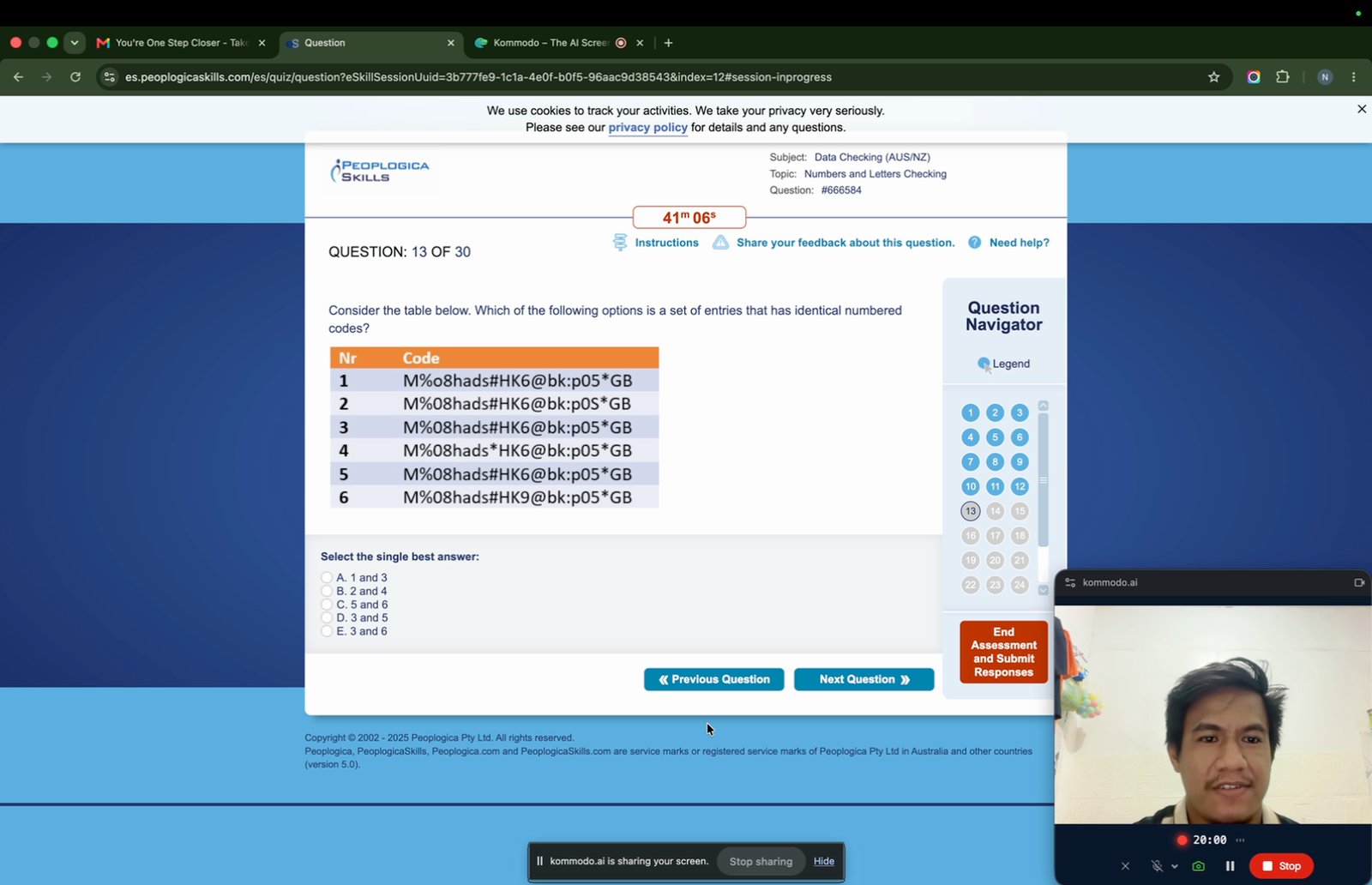Select answer E. 3 and 6
Viewport: 1372px width, 885px height.
[x=327, y=631]
